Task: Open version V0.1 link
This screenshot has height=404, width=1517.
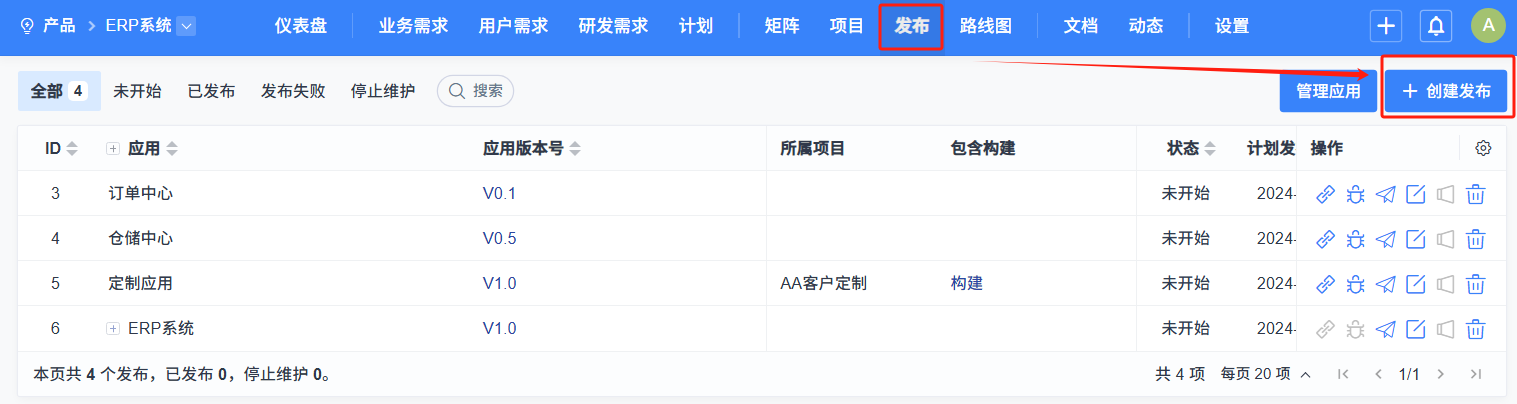Action: pyautogui.click(x=499, y=194)
